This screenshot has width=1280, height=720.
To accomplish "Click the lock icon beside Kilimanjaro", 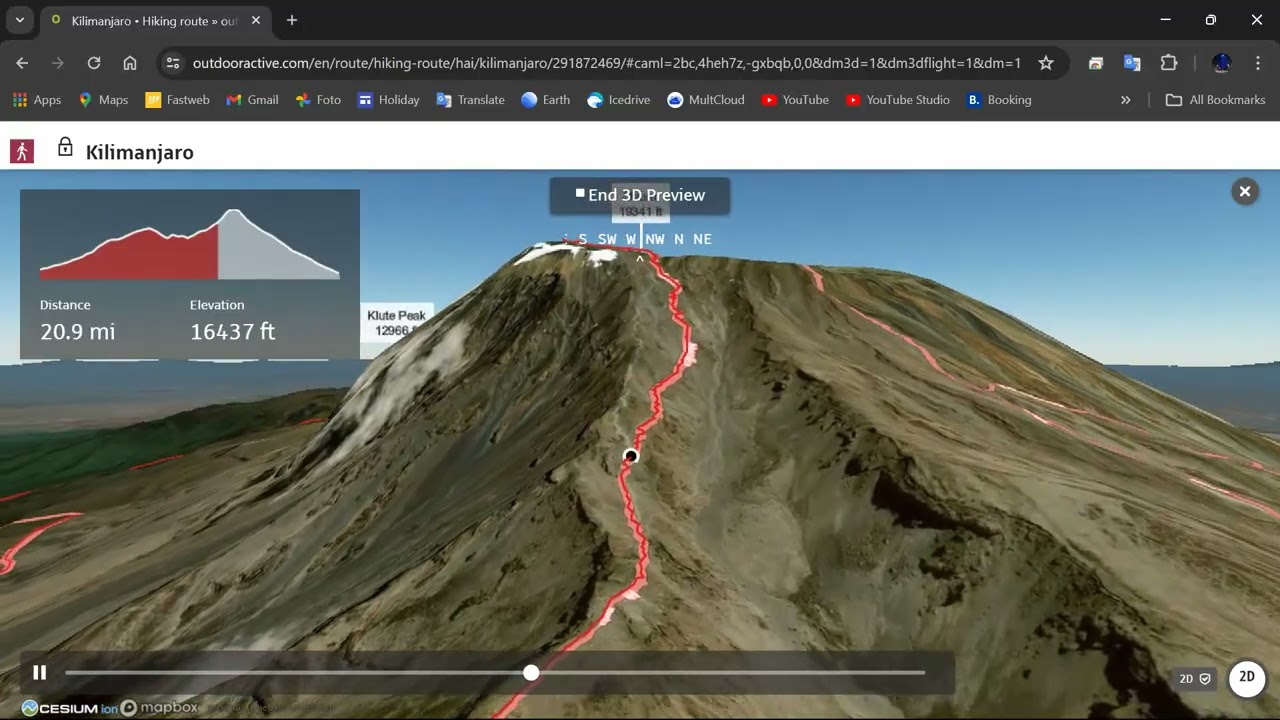I will (65, 147).
